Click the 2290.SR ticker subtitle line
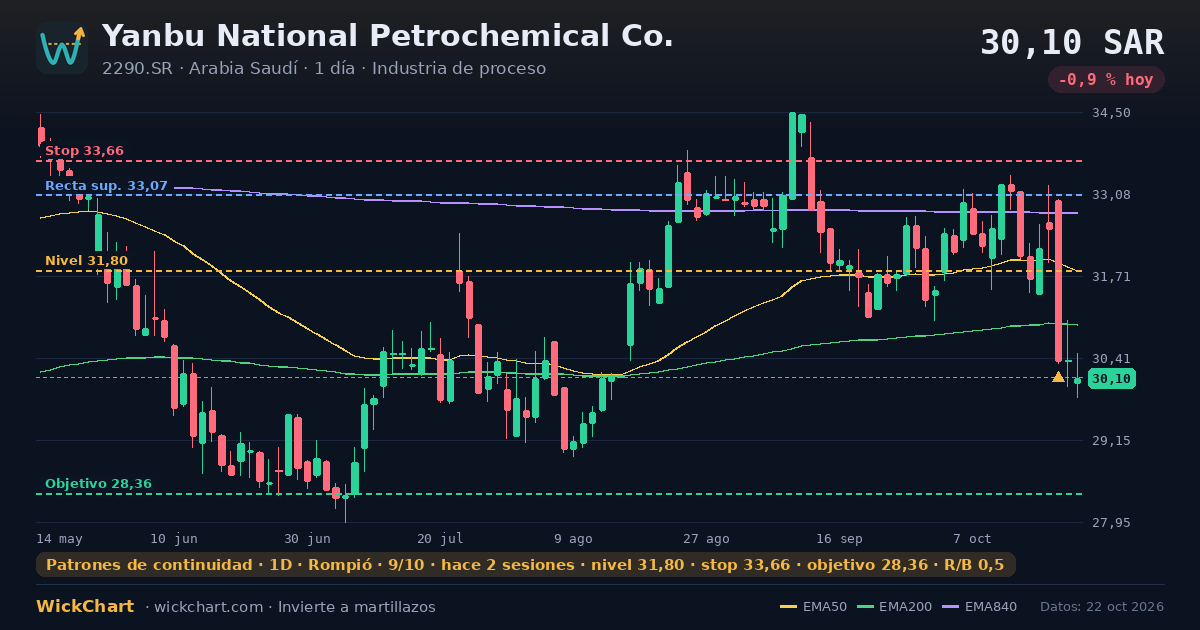Image resolution: width=1200 pixels, height=630 pixels. (x=324, y=69)
